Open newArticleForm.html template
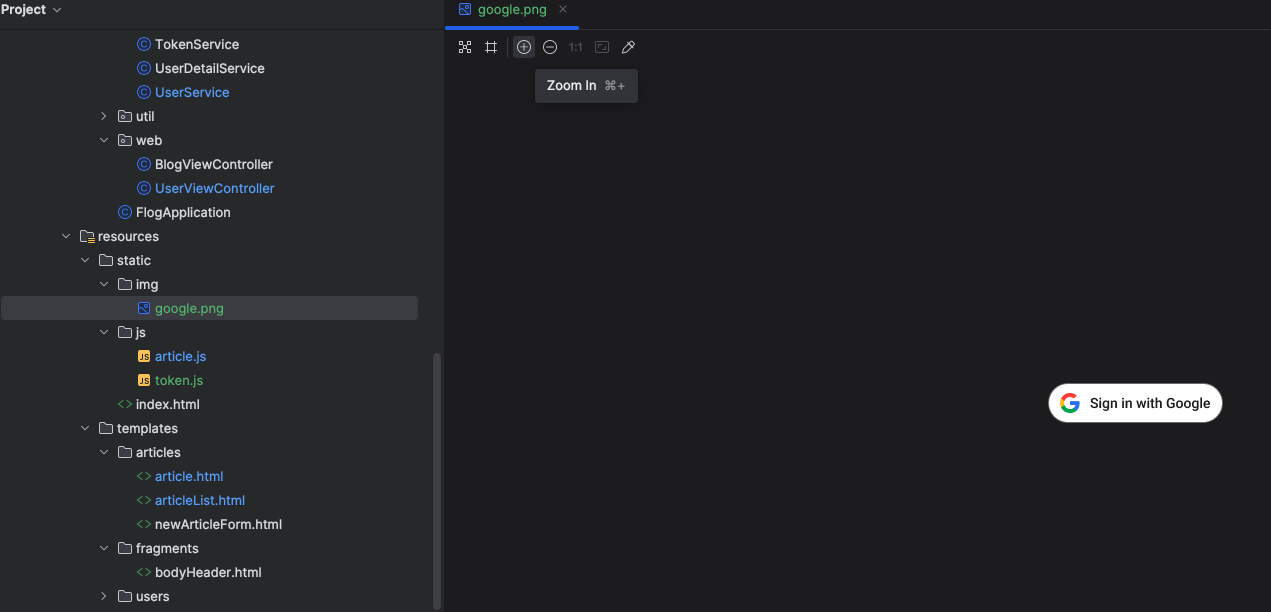Screen dimensions: 1271x612 click(219, 524)
